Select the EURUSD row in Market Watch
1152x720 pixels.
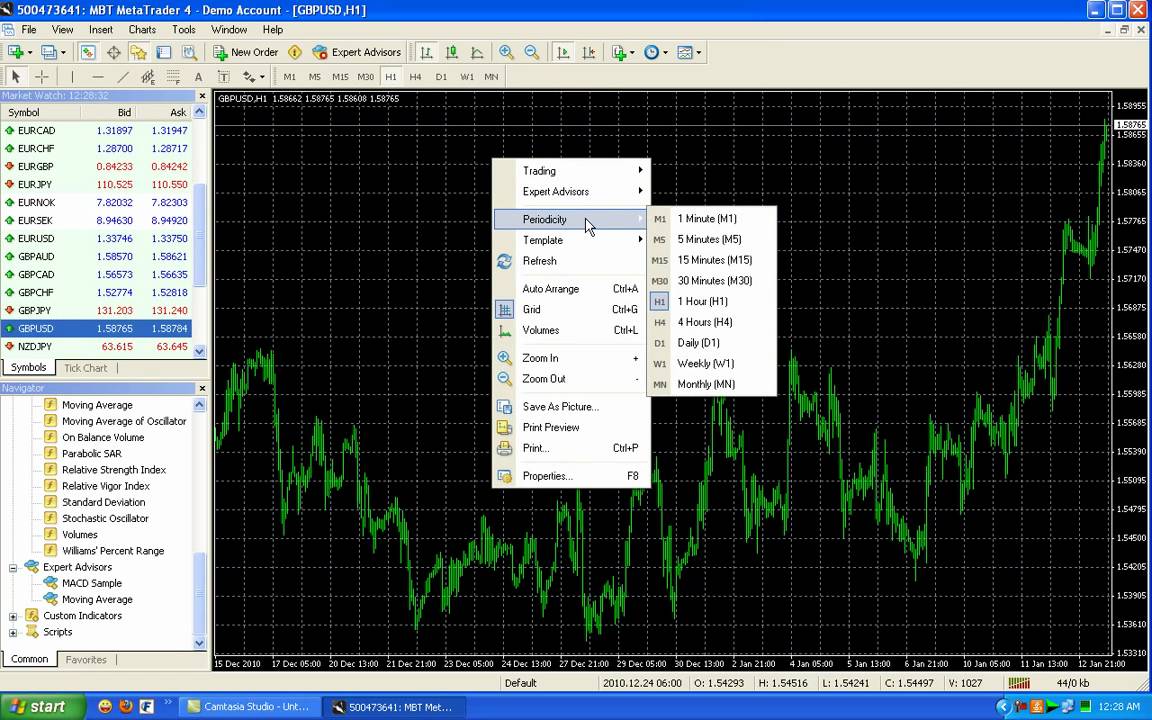point(96,239)
